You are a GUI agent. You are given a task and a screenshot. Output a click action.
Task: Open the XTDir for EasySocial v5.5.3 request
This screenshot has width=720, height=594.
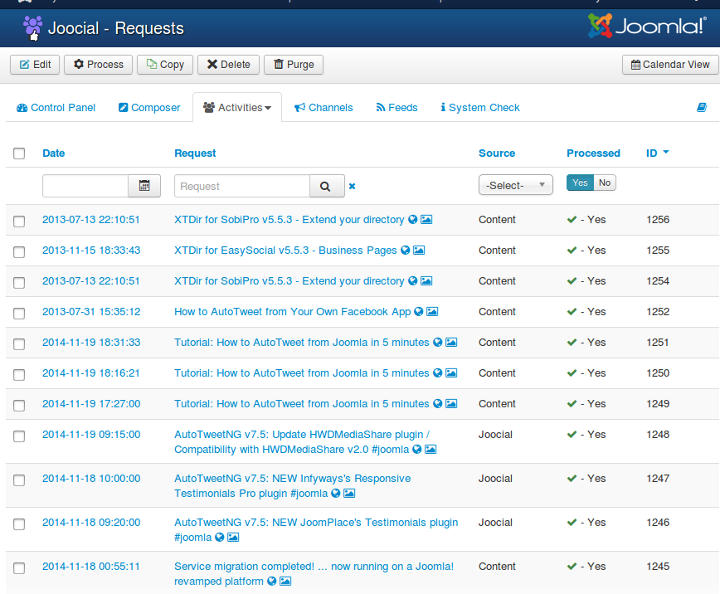(285, 250)
